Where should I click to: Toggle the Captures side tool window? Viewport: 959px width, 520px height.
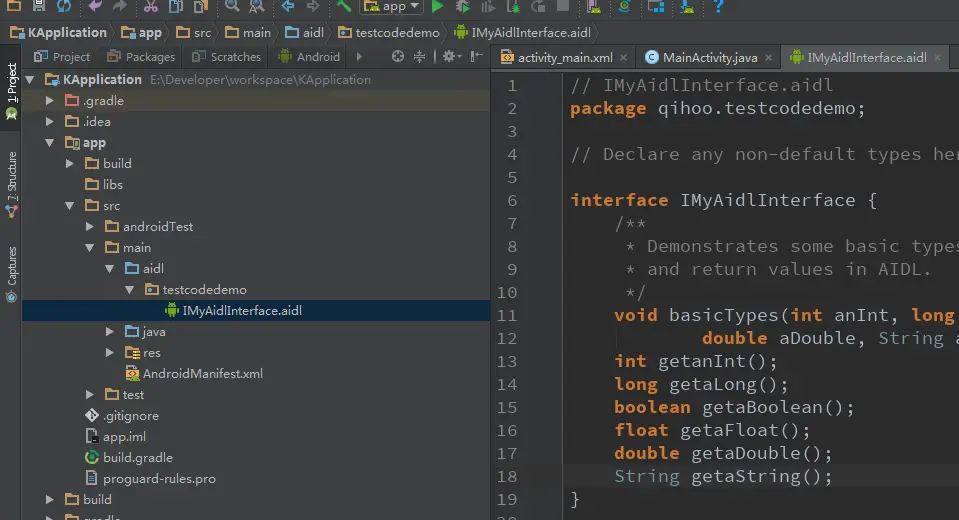point(11,274)
